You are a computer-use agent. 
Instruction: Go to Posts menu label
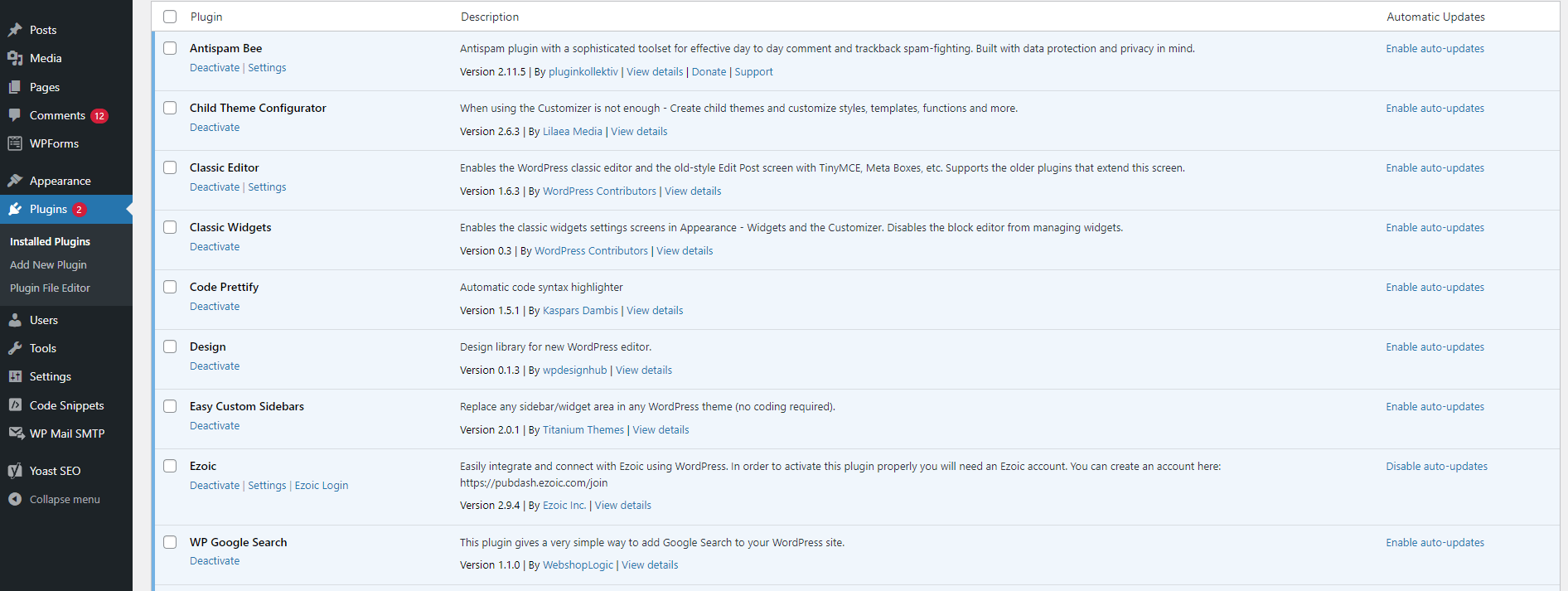(43, 30)
